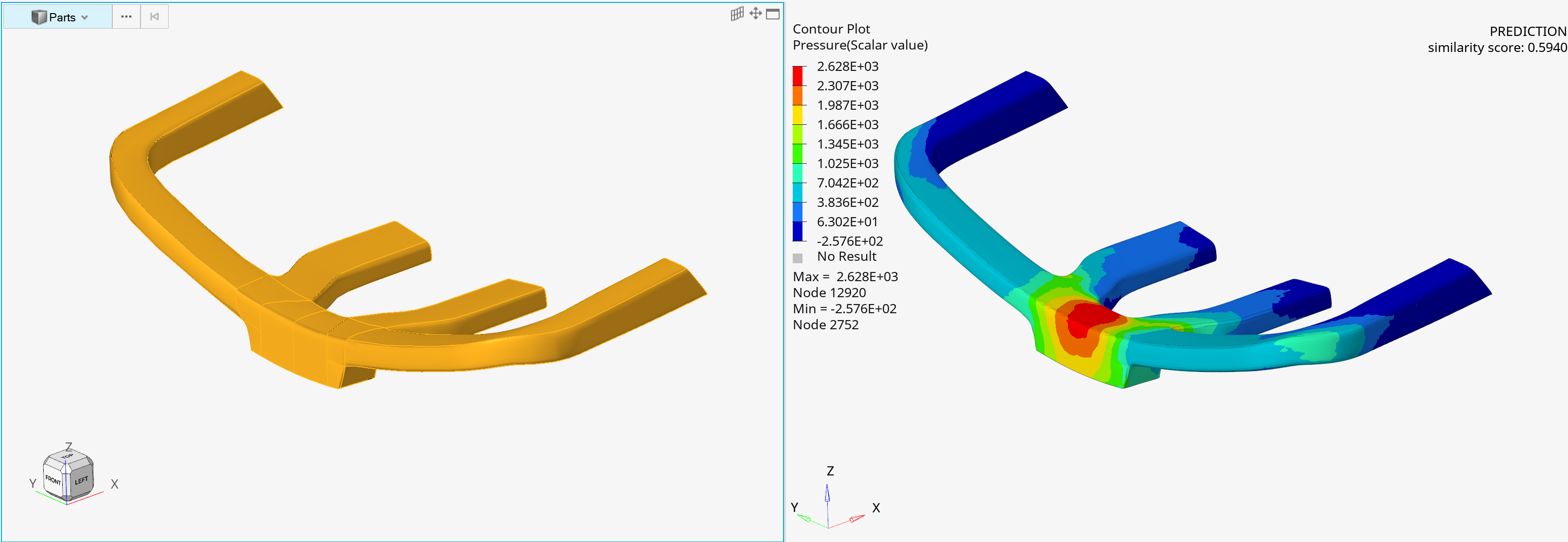This screenshot has height=542, width=1568.
Task: Open the three-dots more options button
Action: coord(126,17)
